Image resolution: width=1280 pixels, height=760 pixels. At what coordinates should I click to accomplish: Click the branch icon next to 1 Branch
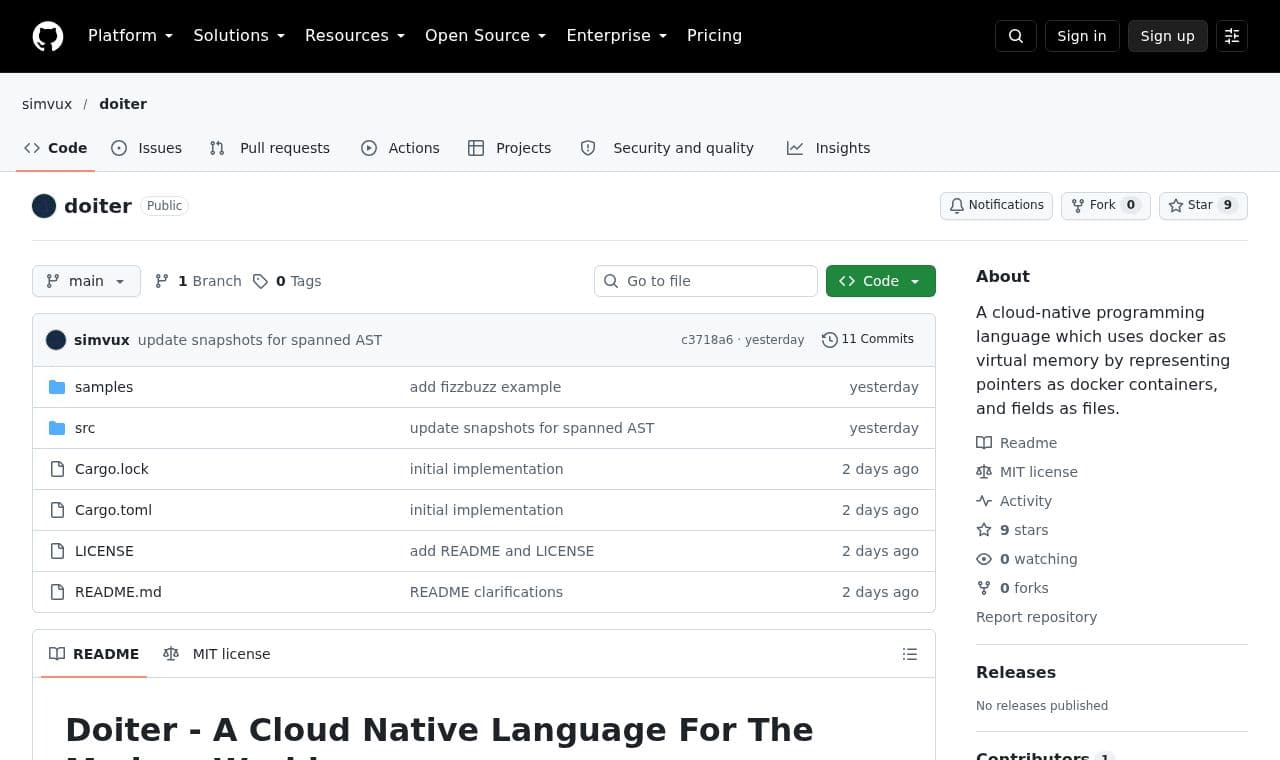pos(162,281)
